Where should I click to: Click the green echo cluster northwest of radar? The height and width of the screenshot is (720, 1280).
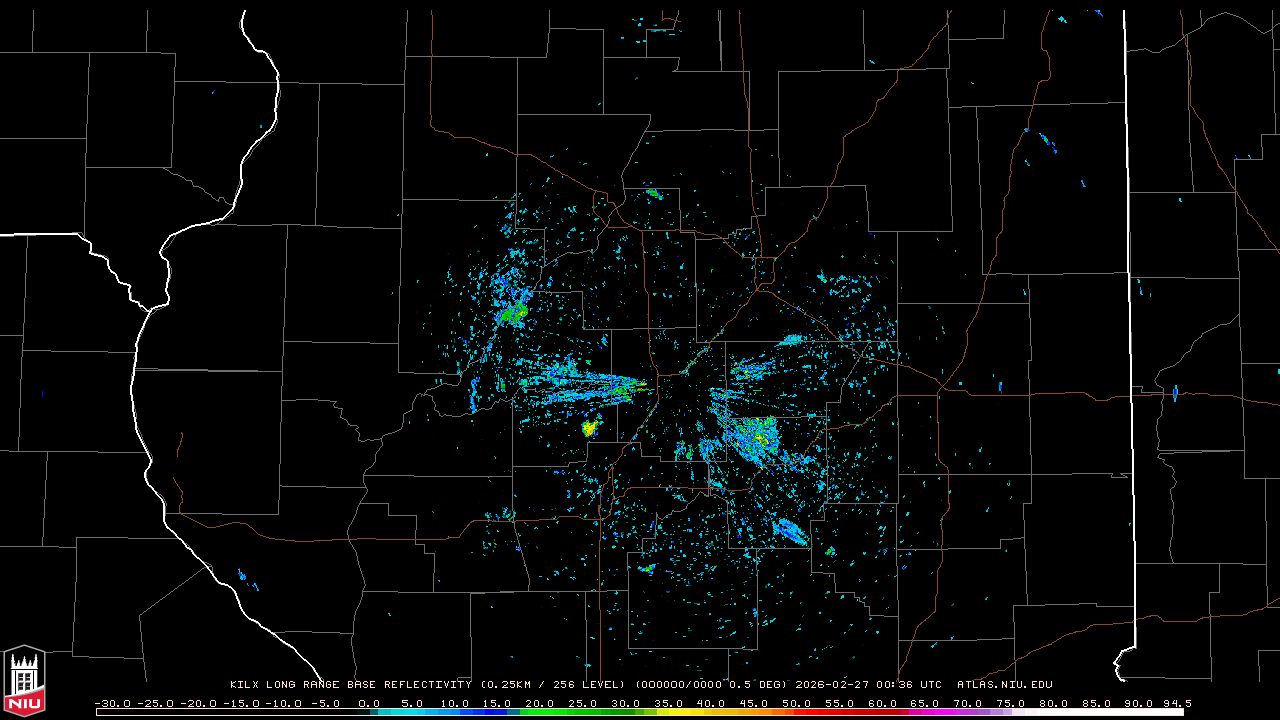(514, 313)
